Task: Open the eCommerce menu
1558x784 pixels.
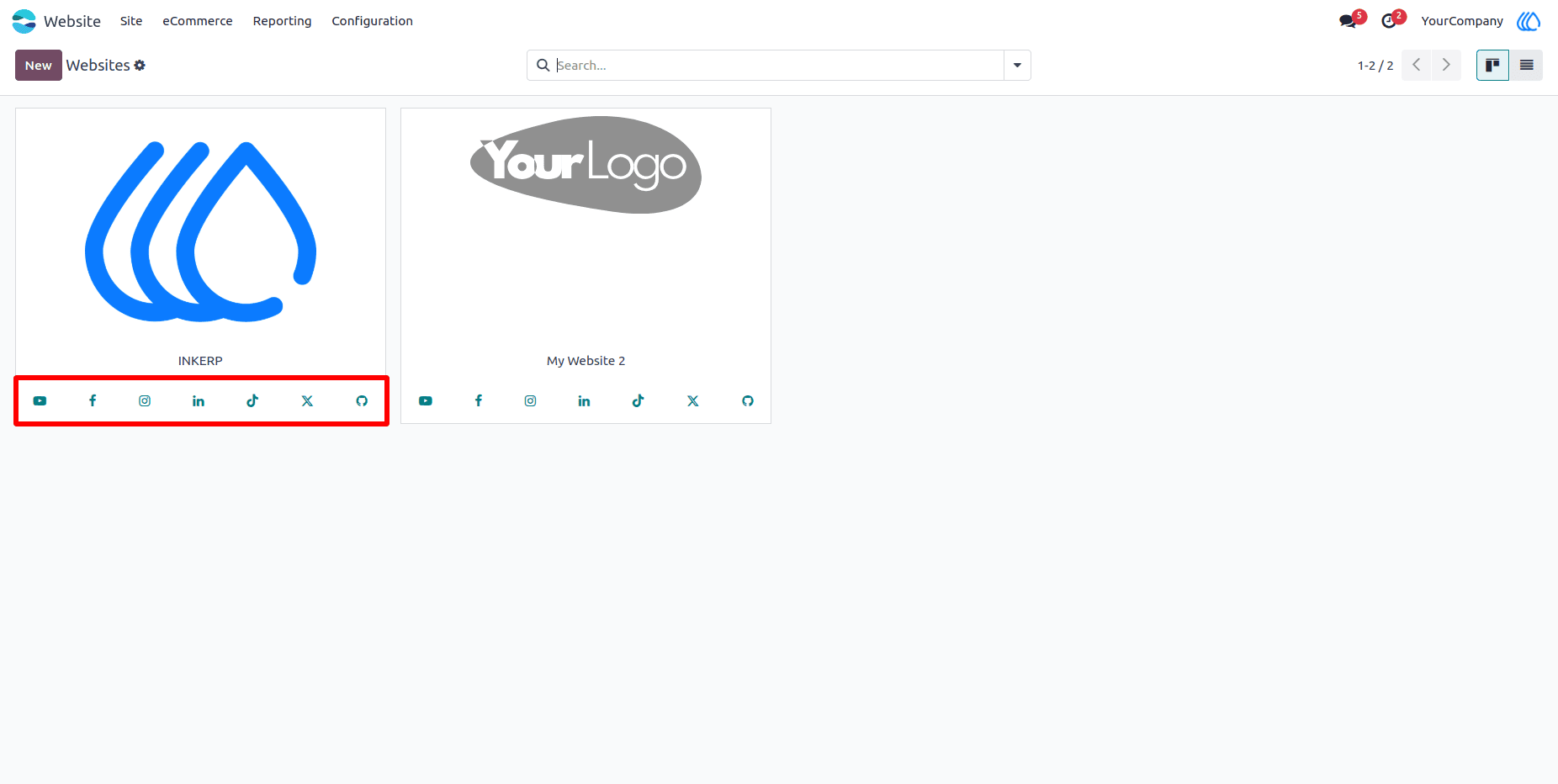Action: [x=198, y=21]
